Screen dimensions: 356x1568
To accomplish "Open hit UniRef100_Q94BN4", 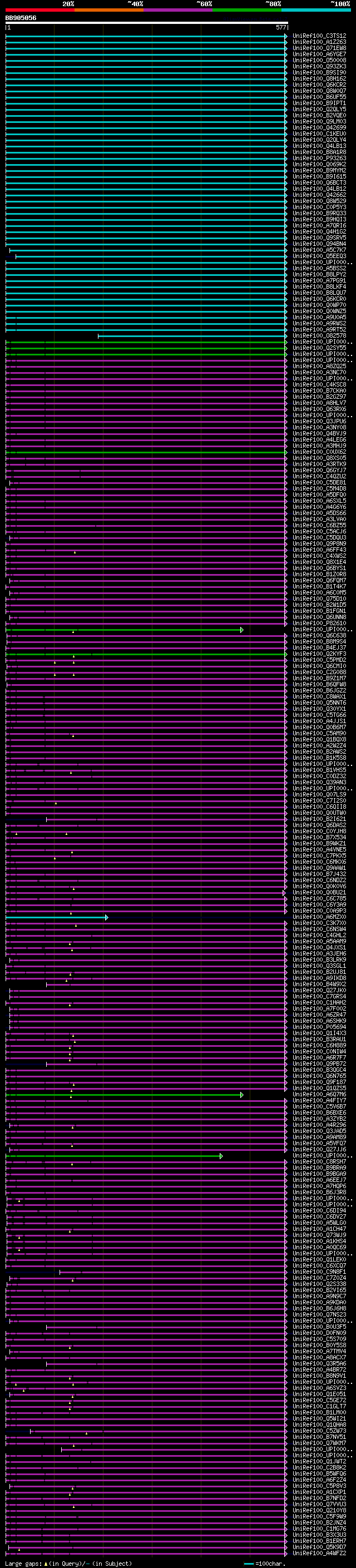I will click(x=319, y=244).
